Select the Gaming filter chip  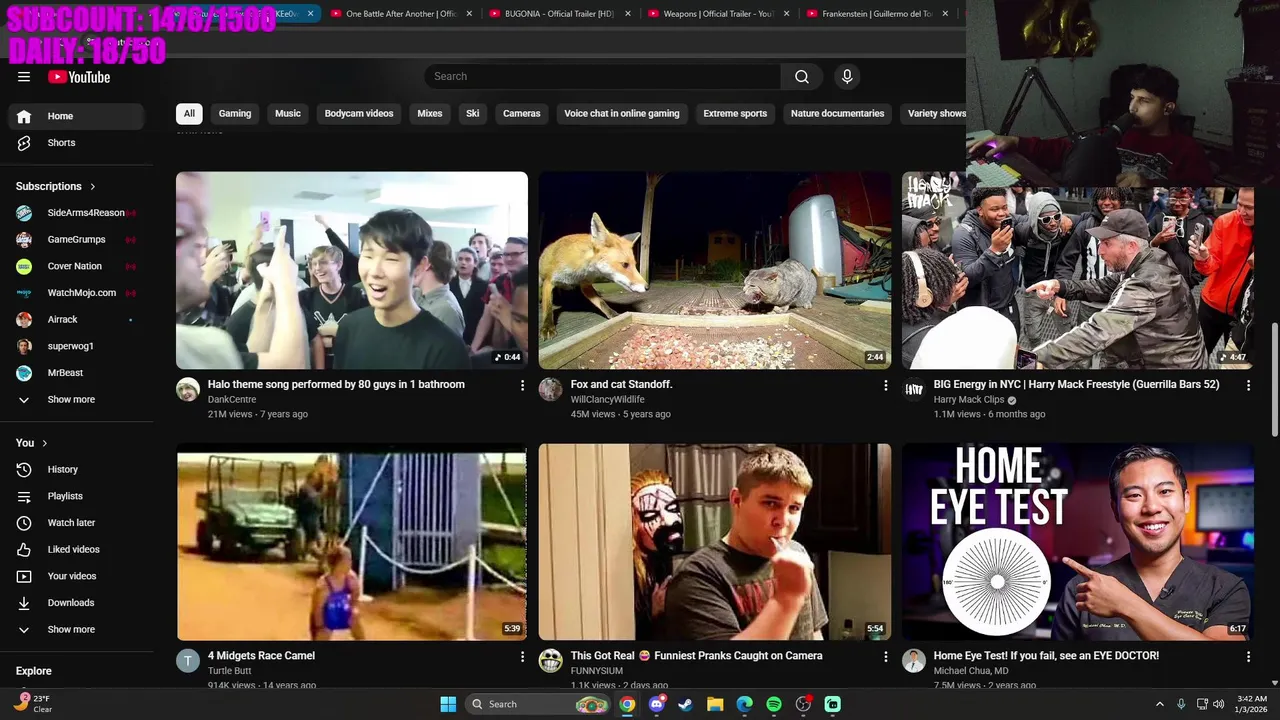[x=235, y=114]
